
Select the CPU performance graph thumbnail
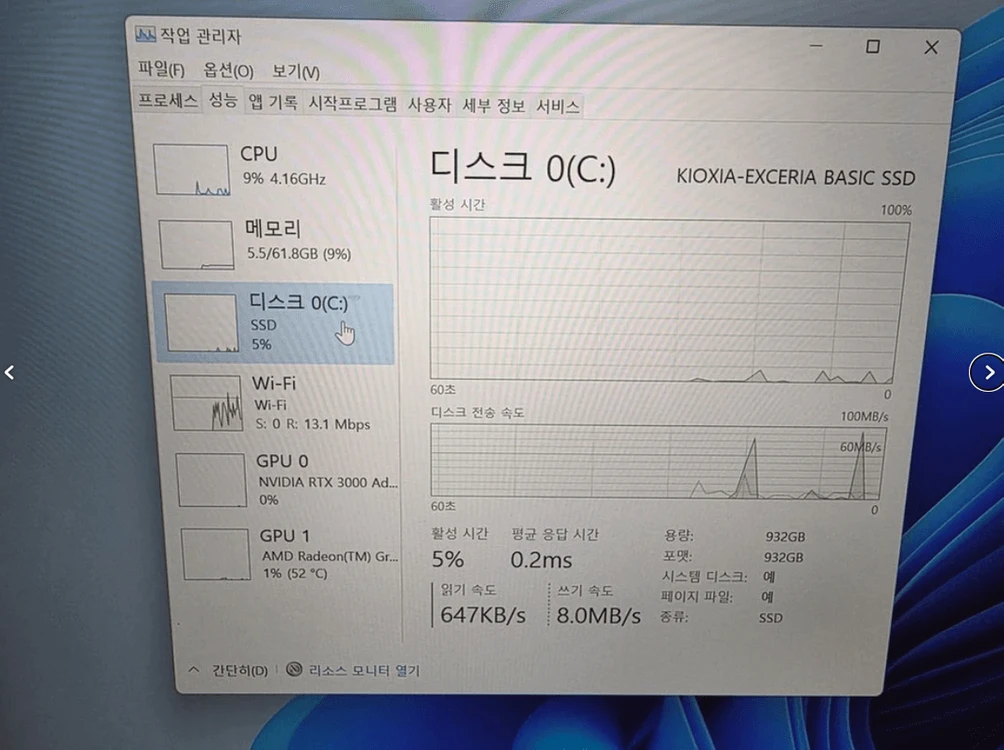(191, 170)
